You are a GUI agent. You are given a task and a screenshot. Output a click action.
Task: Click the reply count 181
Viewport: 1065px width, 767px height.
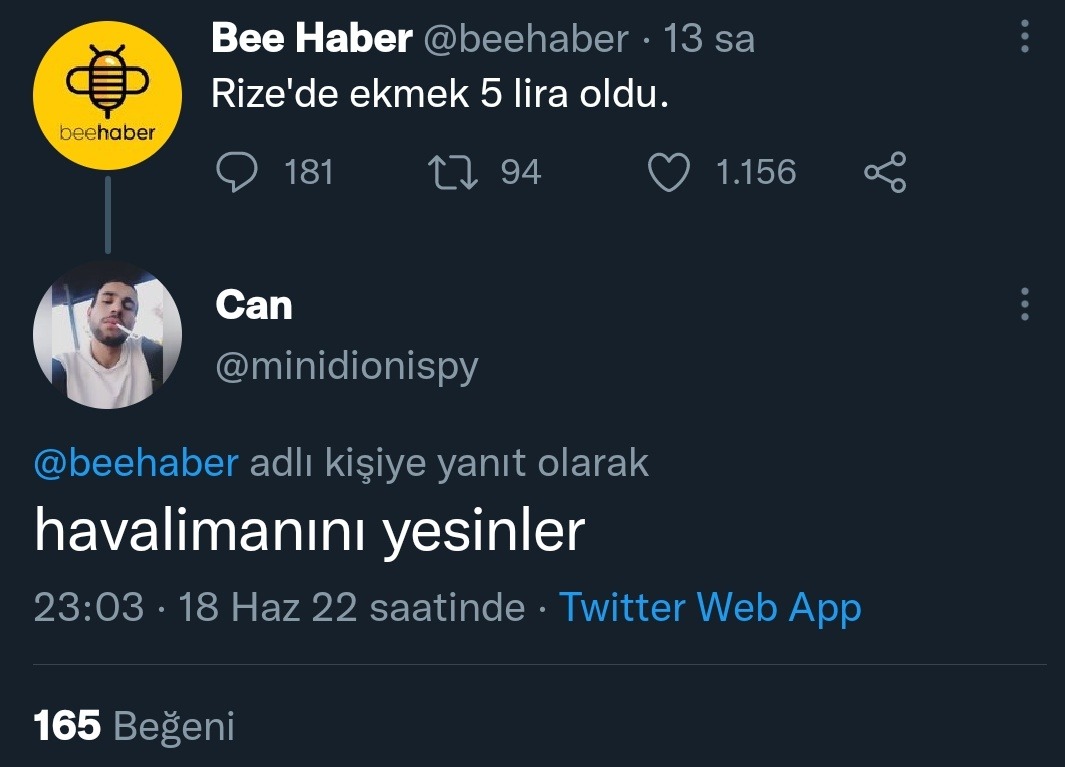coord(308,172)
